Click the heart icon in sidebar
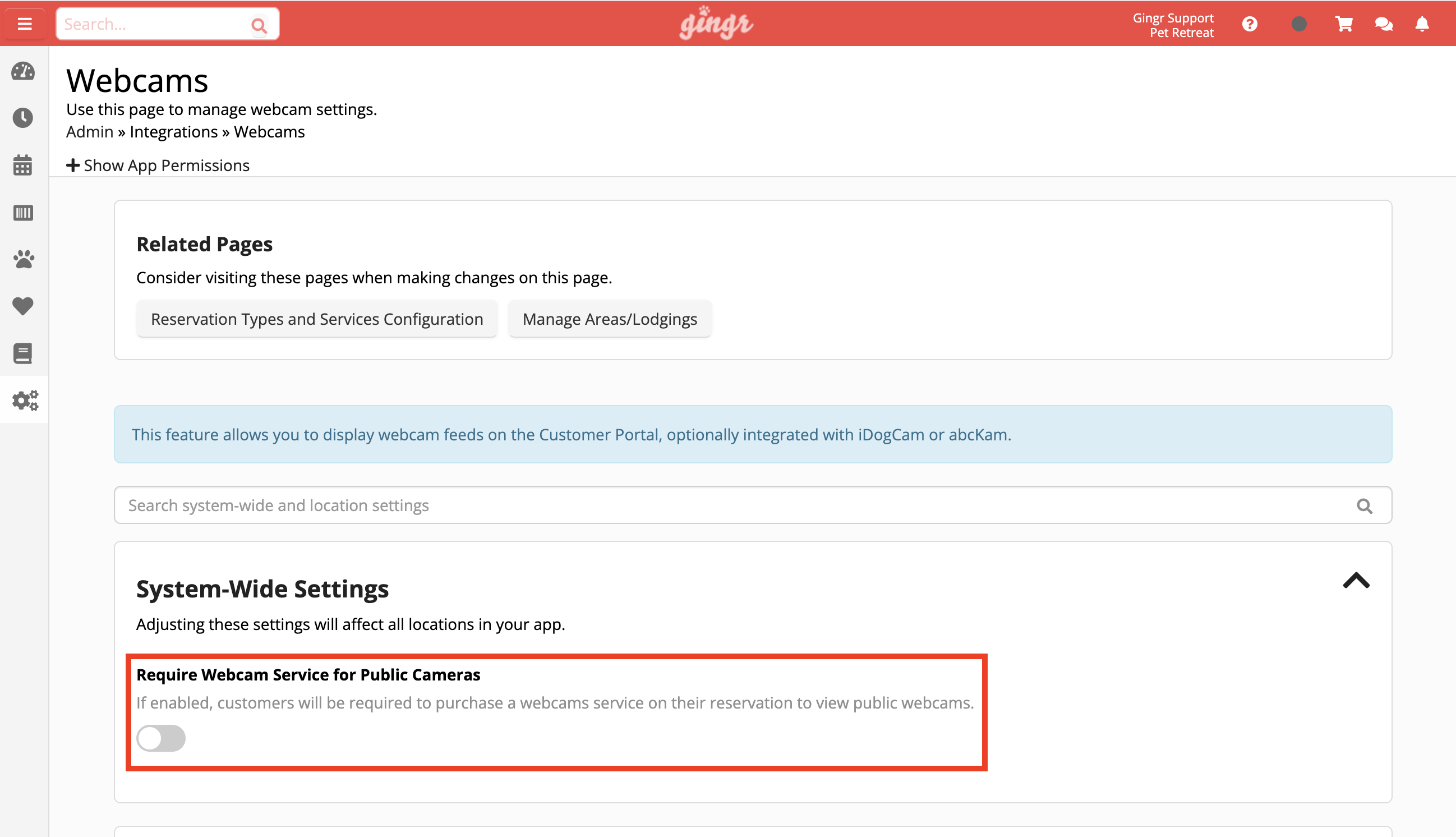 point(23,306)
